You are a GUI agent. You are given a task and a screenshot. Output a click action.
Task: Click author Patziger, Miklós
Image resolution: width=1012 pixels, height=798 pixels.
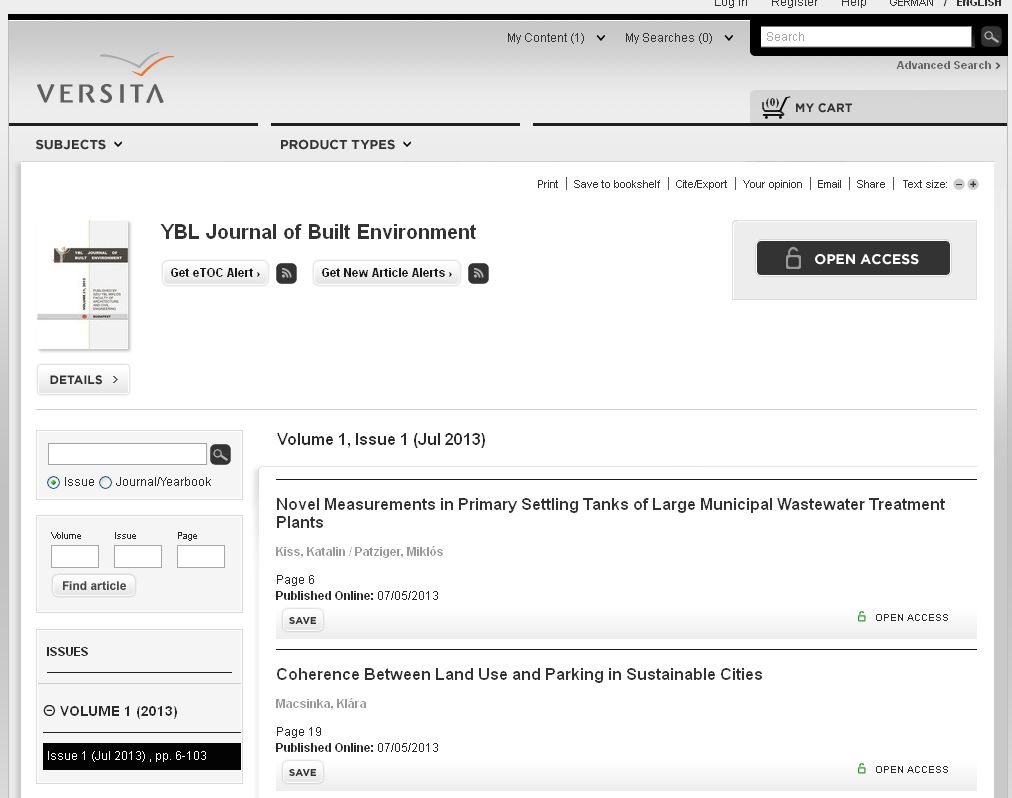point(398,551)
